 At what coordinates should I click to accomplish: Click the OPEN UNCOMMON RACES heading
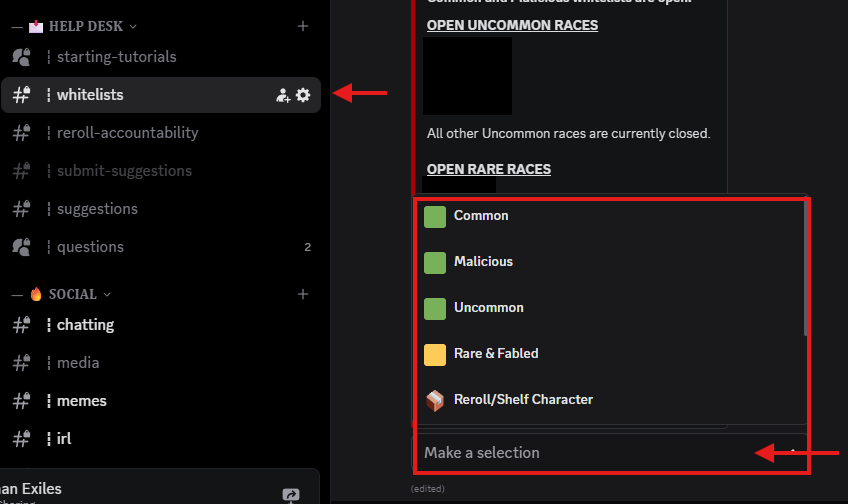coord(512,25)
